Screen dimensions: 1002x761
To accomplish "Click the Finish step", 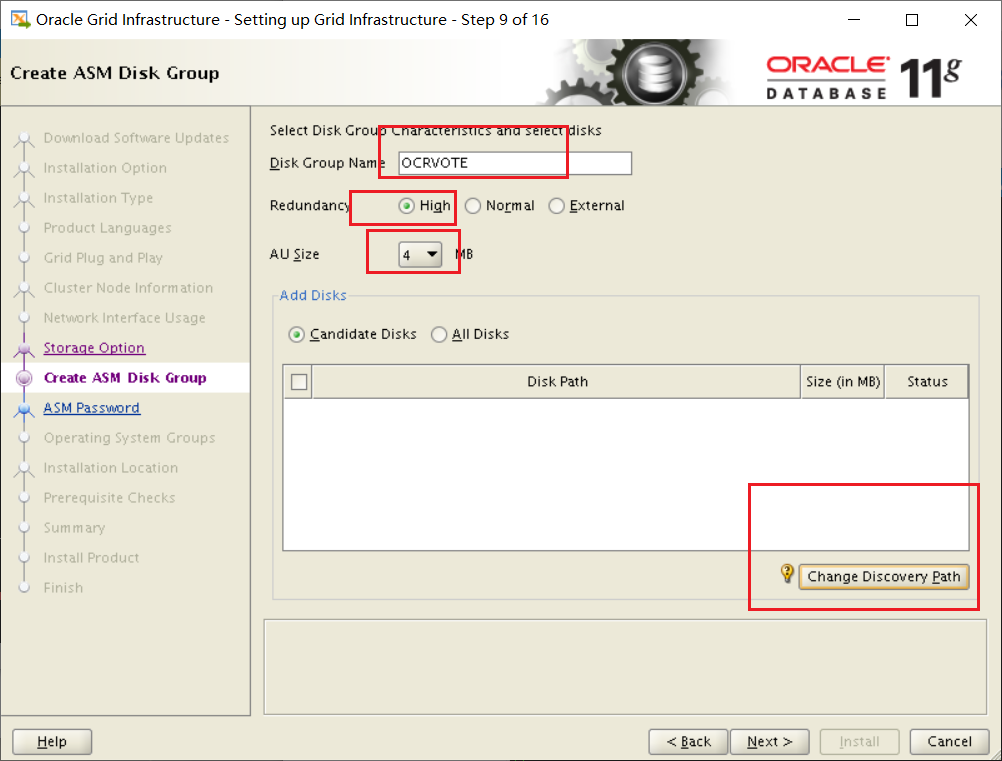I will (x=63, y=588).
